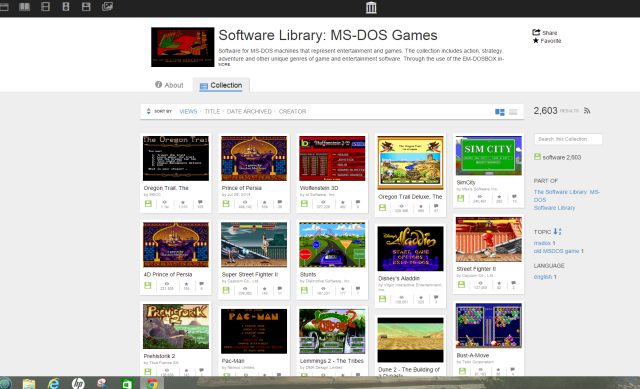
Task: Open Super Street Fighter II title
Action: click(249, 274)
